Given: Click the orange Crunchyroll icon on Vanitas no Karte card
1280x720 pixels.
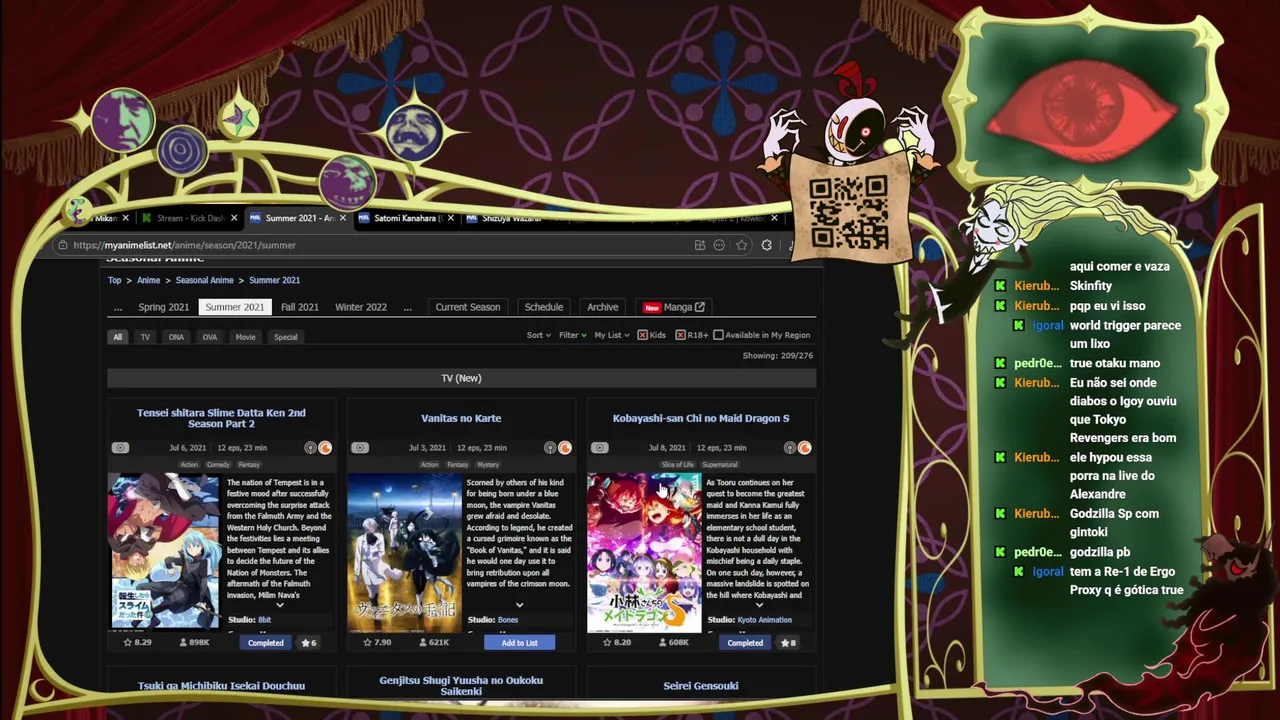Looking at the screenshot, I should [x=565, y=448].
